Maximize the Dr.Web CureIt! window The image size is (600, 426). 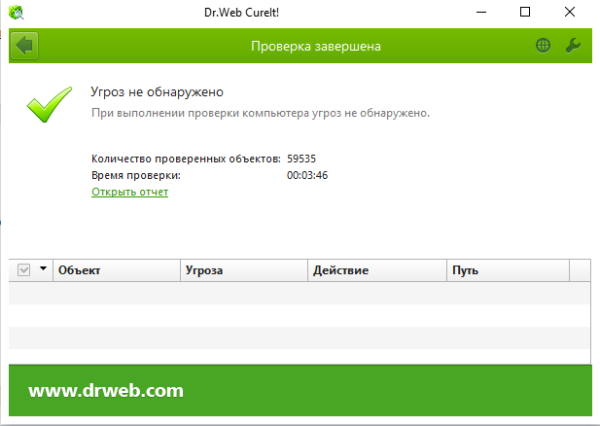coord(525,12)
